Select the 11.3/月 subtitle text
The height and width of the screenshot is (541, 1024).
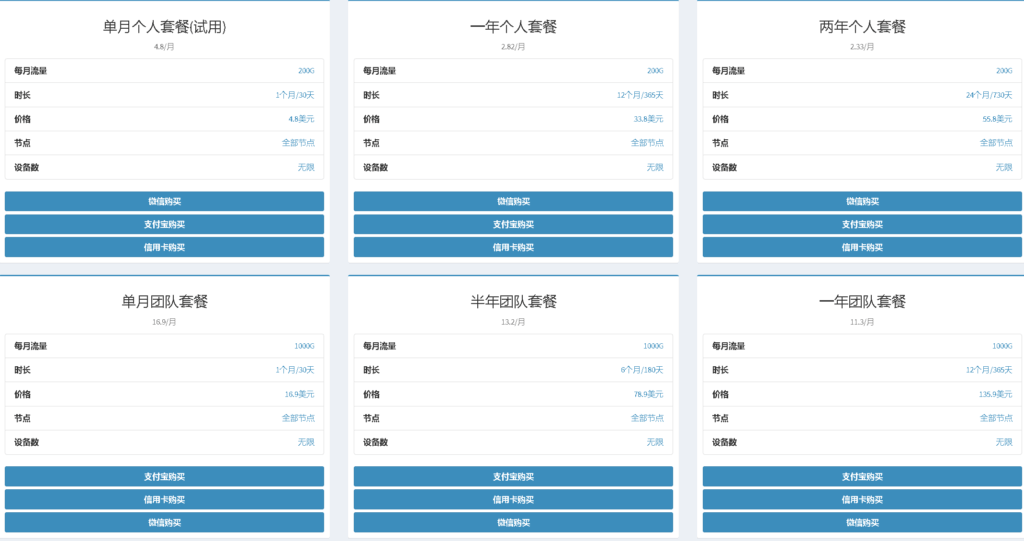click(x=862, y=322)
